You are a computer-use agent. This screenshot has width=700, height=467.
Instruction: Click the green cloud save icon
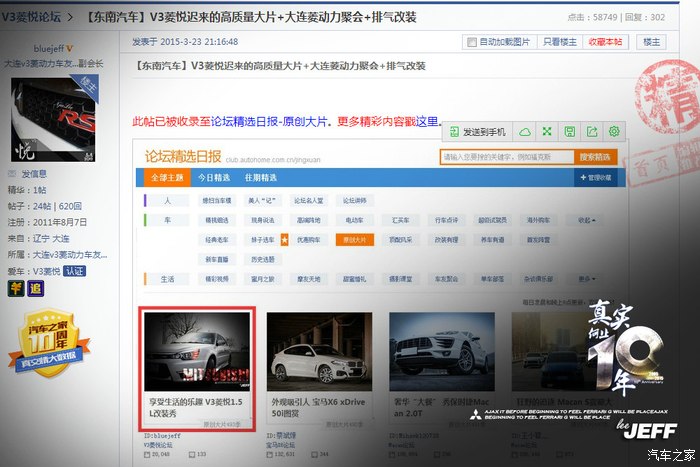[525, 132]
